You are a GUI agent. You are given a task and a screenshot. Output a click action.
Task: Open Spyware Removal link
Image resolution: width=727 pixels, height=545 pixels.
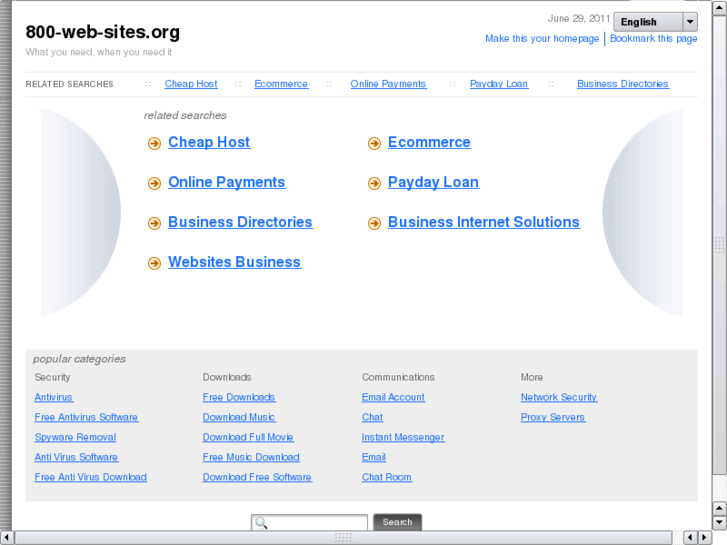tap(76, 437)
